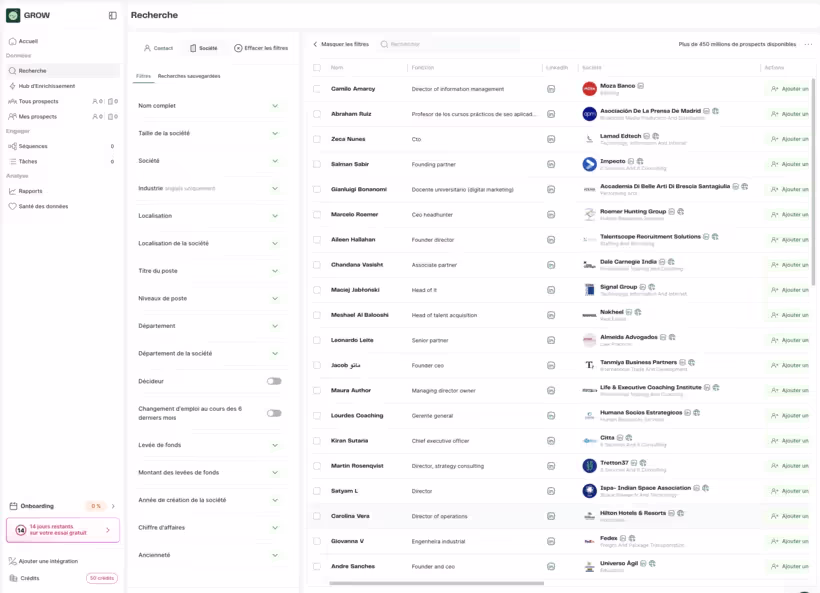
Task: Click the GROW logo icon
Action: (x=13, y=15)
